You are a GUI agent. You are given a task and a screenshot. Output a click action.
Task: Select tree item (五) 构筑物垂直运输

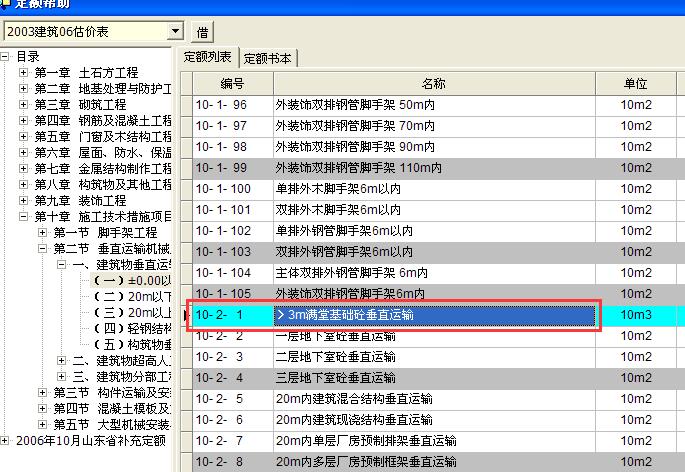(131, 344)
